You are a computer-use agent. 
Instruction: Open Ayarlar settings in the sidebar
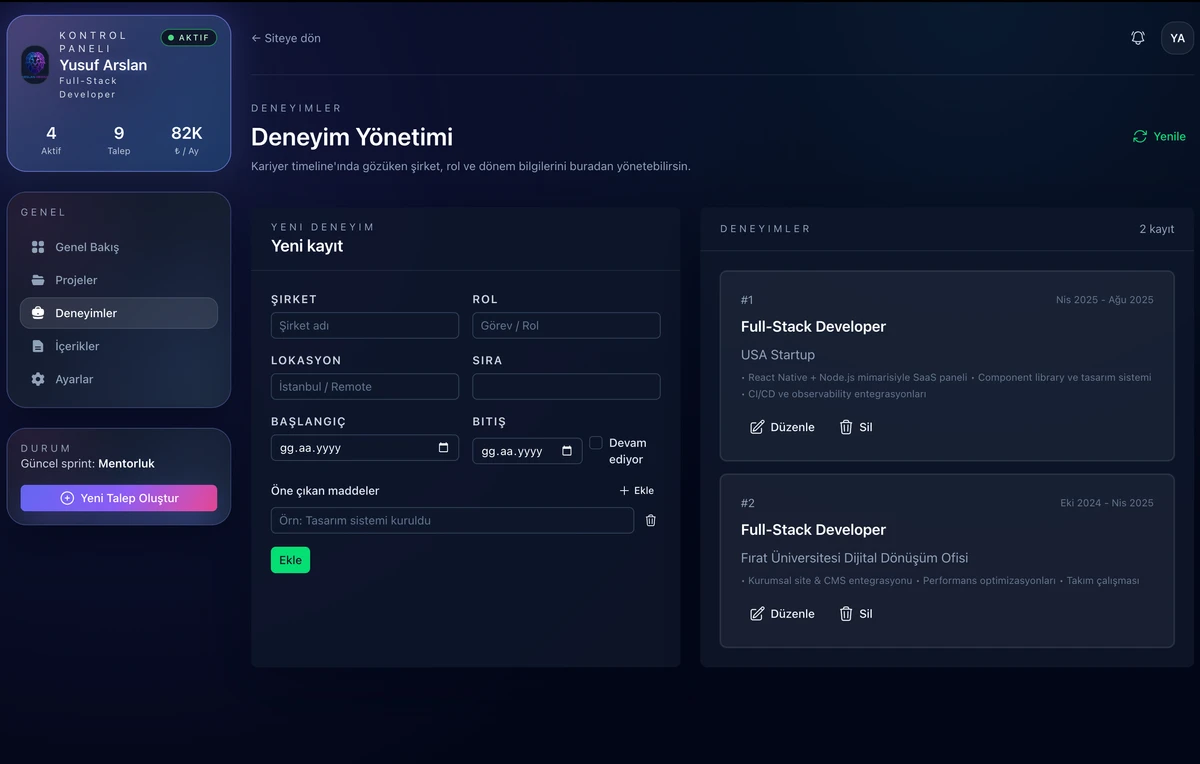point(74,379)
